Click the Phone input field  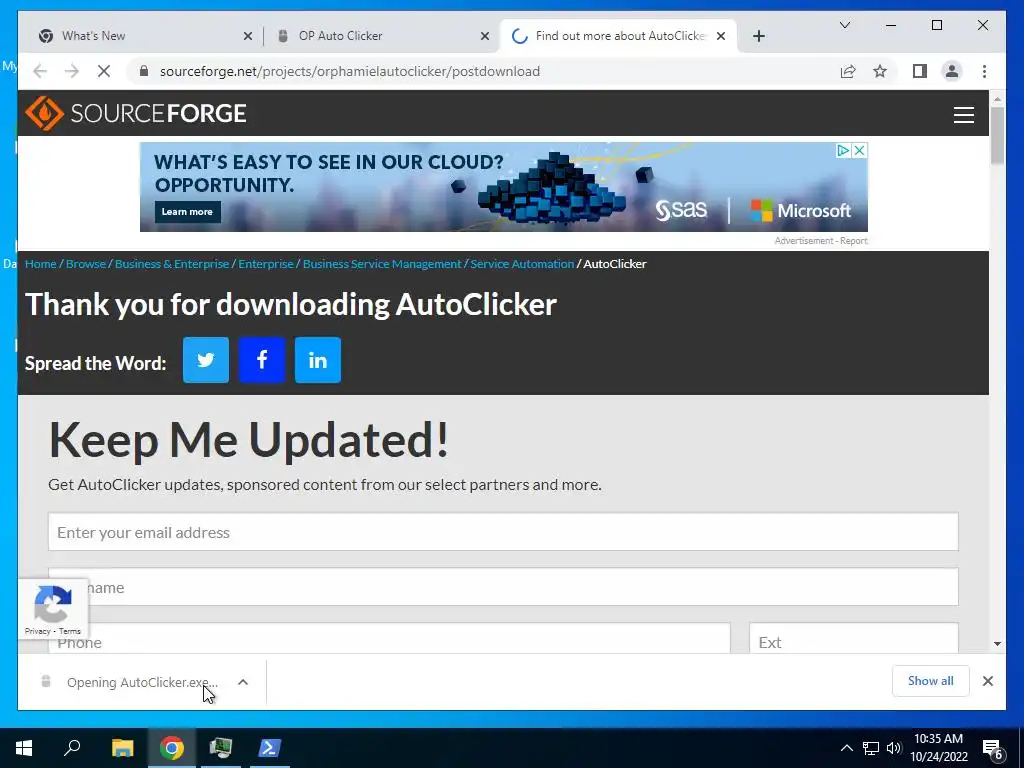coord(389,639)
